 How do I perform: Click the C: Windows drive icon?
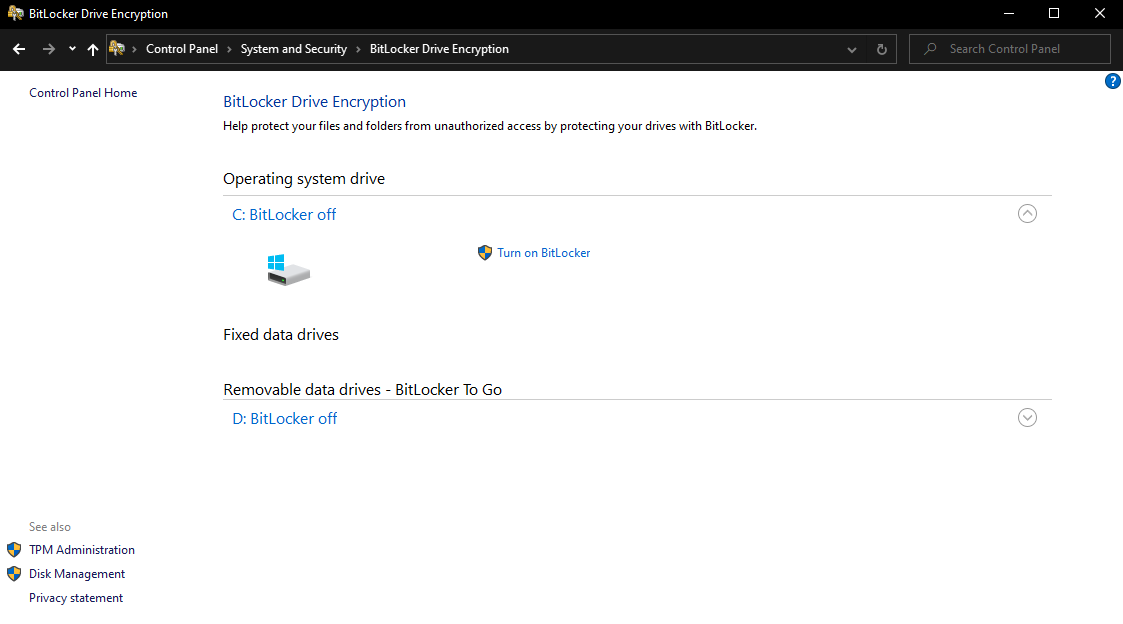pos(288,268)
